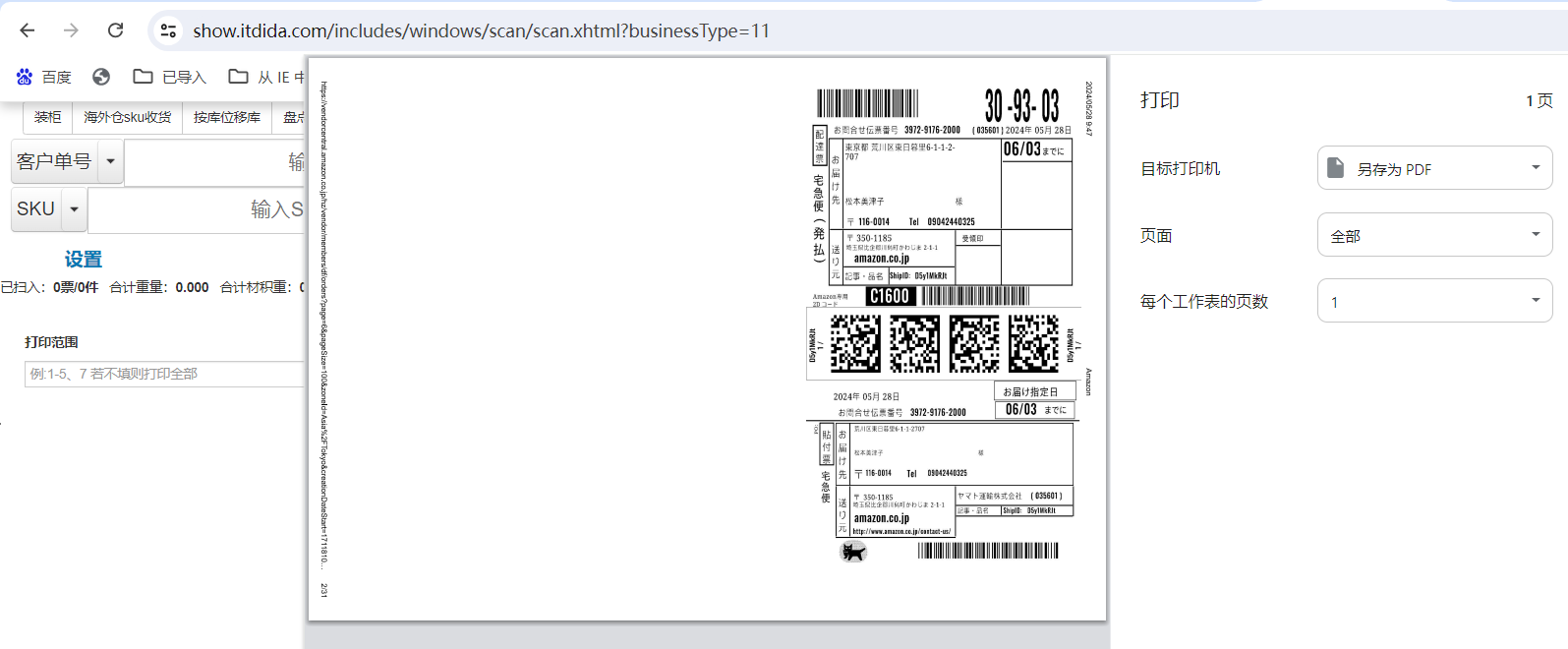Click the 已扫入: 0票/0件 text

point(49,287)
